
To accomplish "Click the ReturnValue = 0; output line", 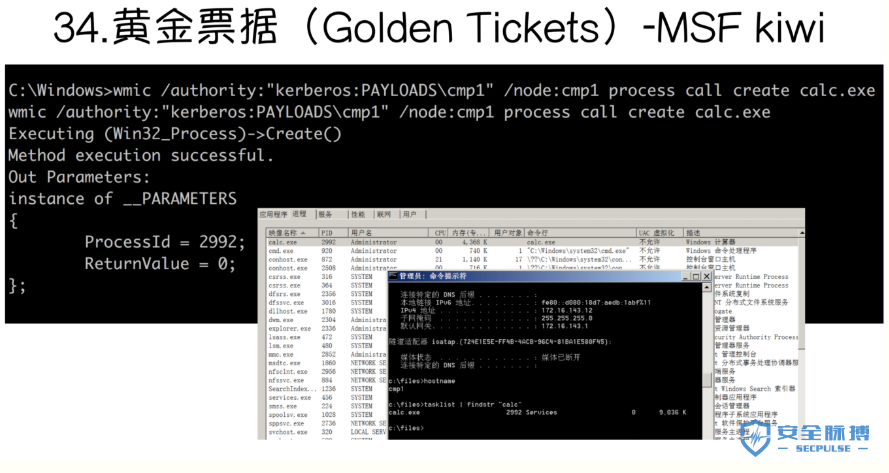I will (x=160, y=264).
